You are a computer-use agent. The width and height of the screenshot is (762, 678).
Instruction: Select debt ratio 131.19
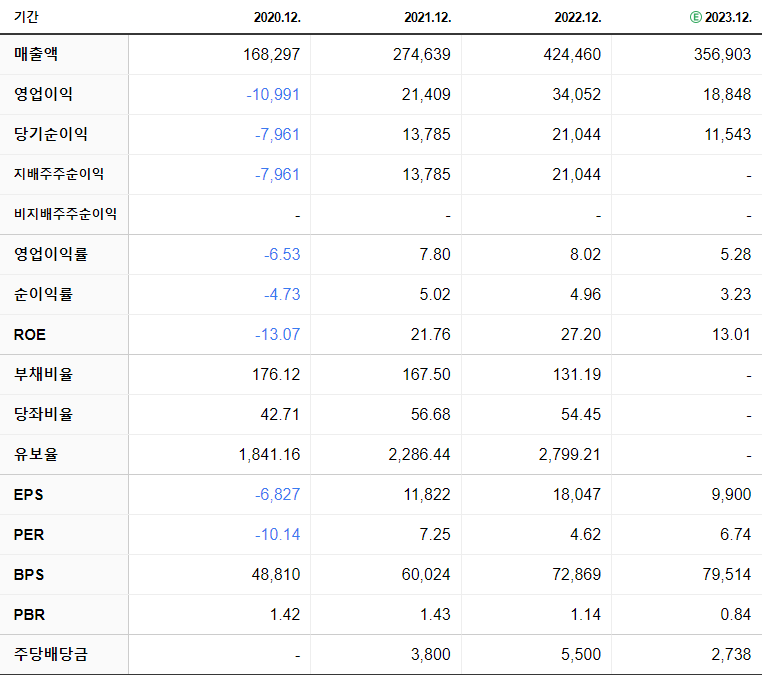[x=577, y=374]
